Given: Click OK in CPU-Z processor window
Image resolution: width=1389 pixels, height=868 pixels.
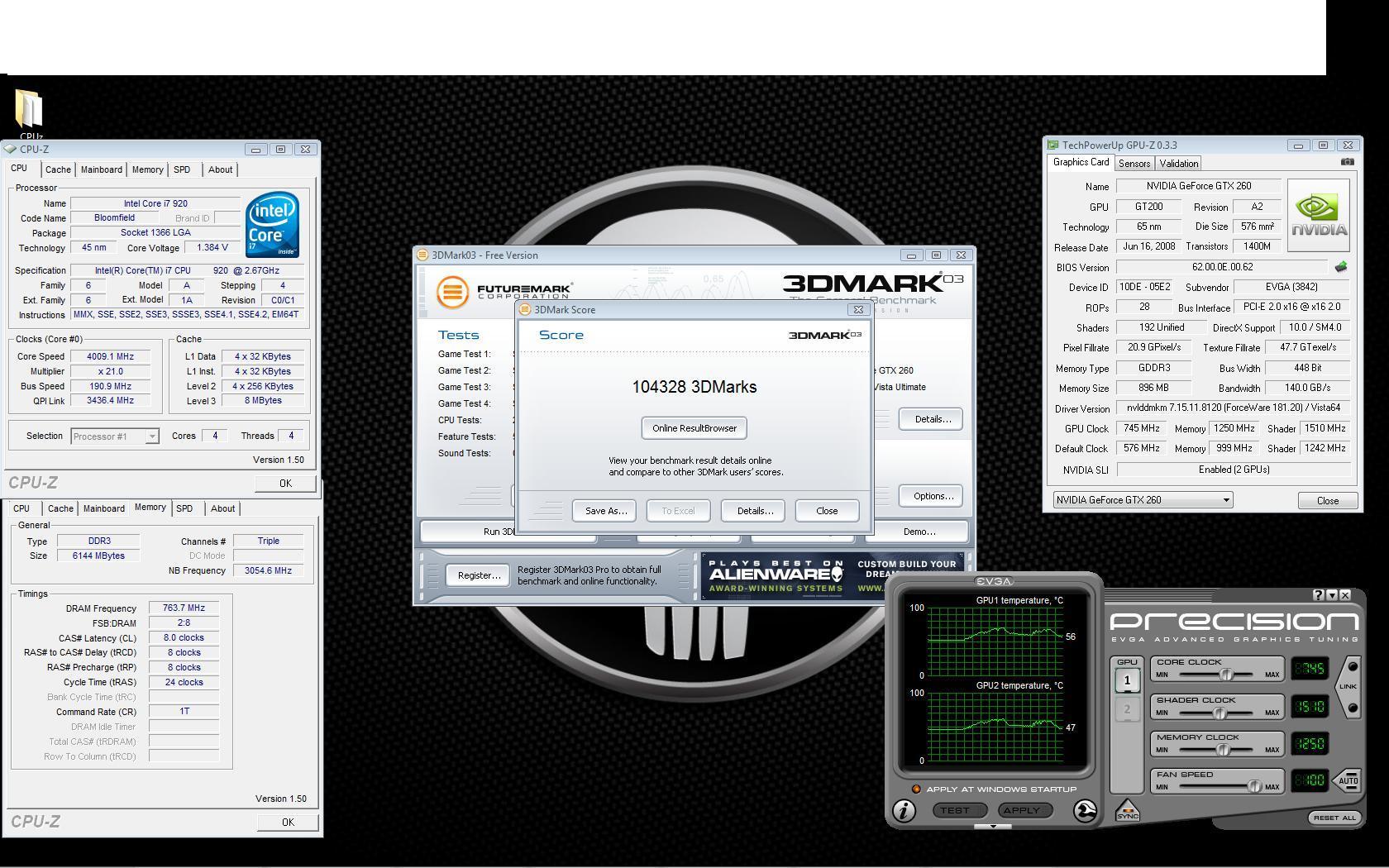Looking at the screenshot, I should (x=285, y=484).
